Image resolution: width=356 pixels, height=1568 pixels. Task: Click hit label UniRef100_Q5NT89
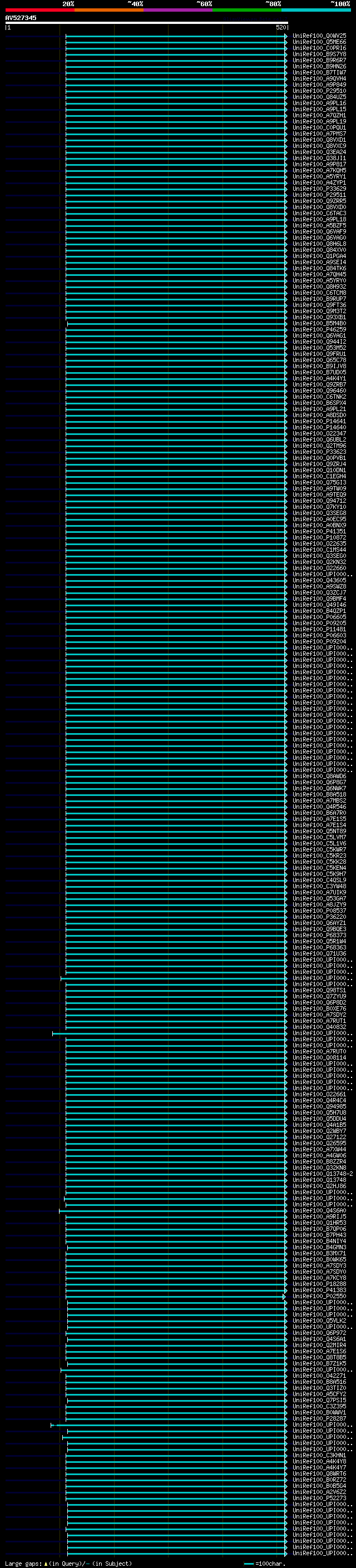(319, 831)
